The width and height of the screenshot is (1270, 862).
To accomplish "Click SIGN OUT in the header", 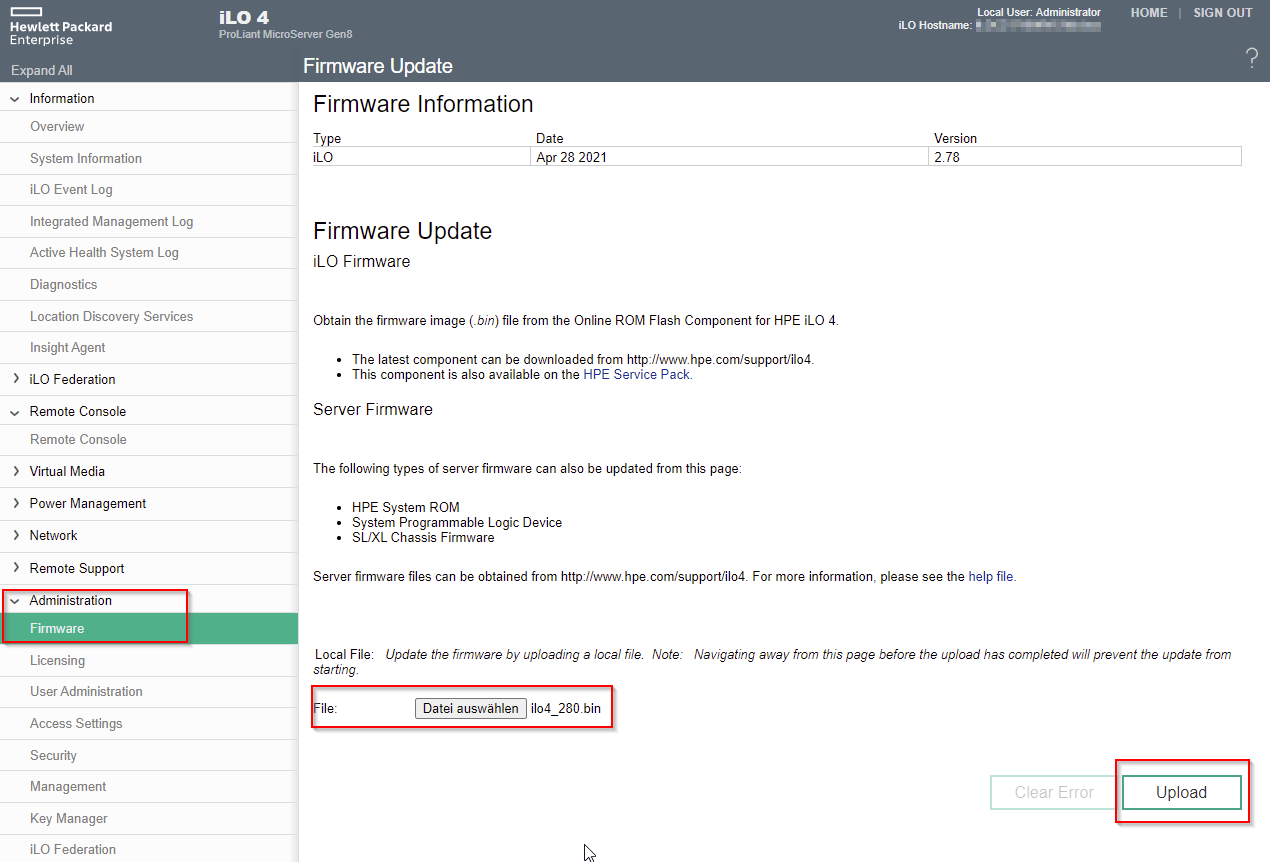I will pyautogui.click(x=1222, y=13).
